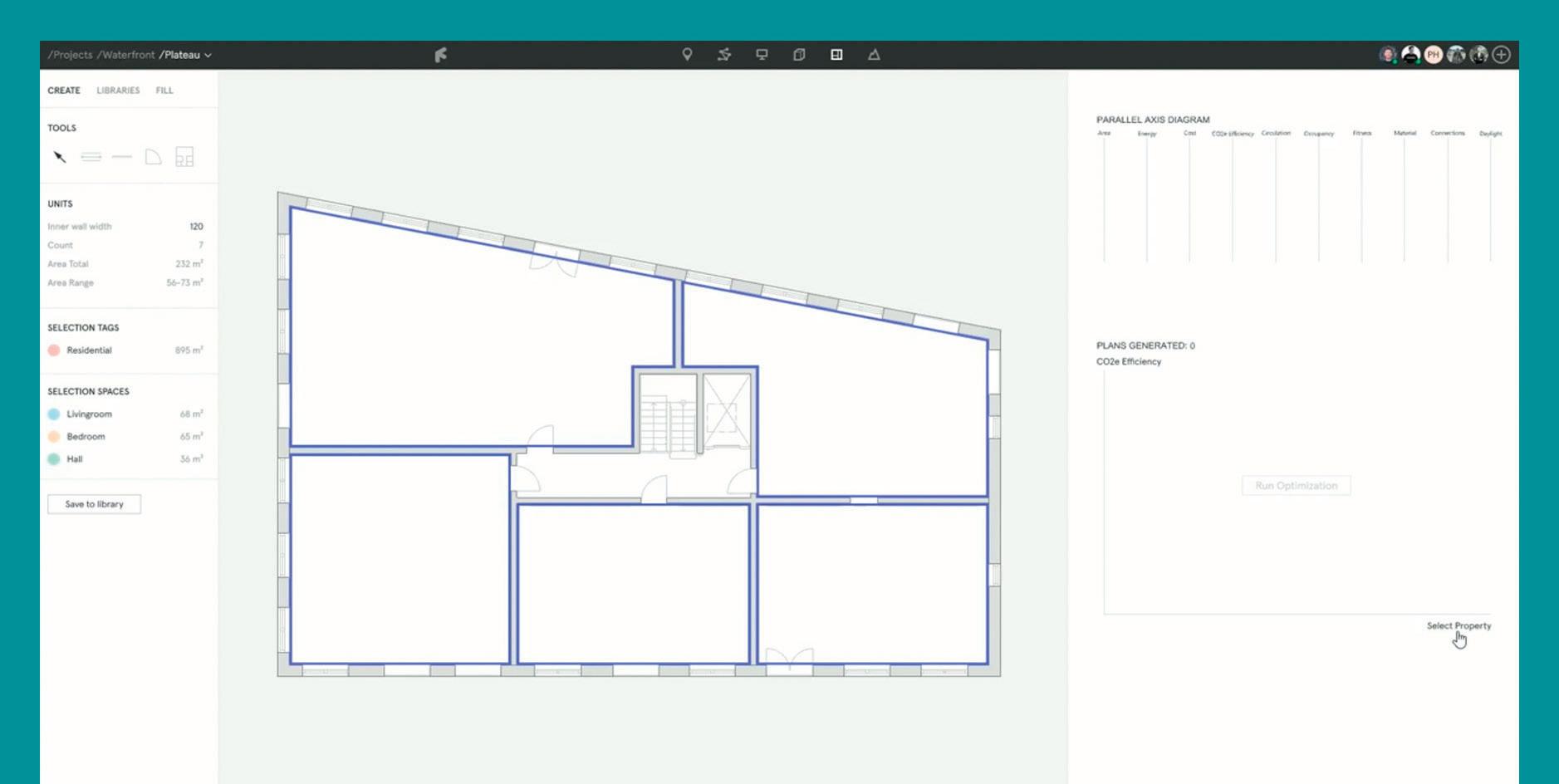Click the Occupancy axis label

[1319, 134]
